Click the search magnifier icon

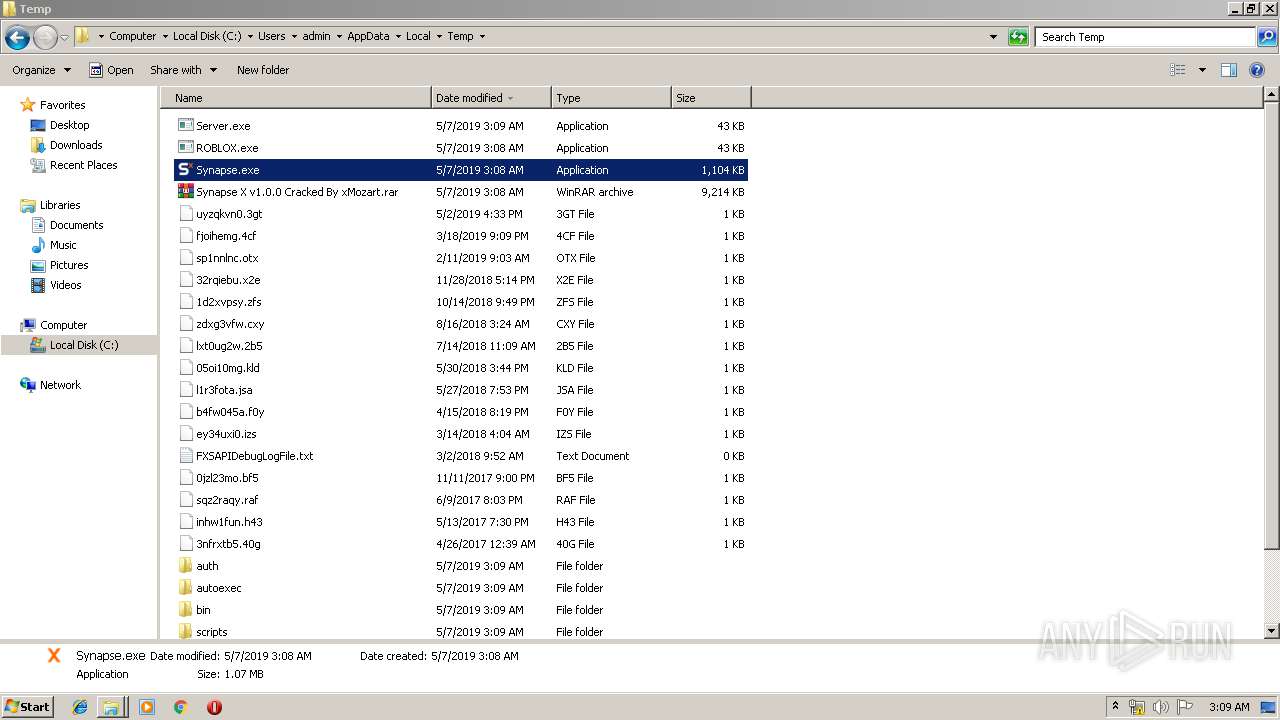(1267, 37)
